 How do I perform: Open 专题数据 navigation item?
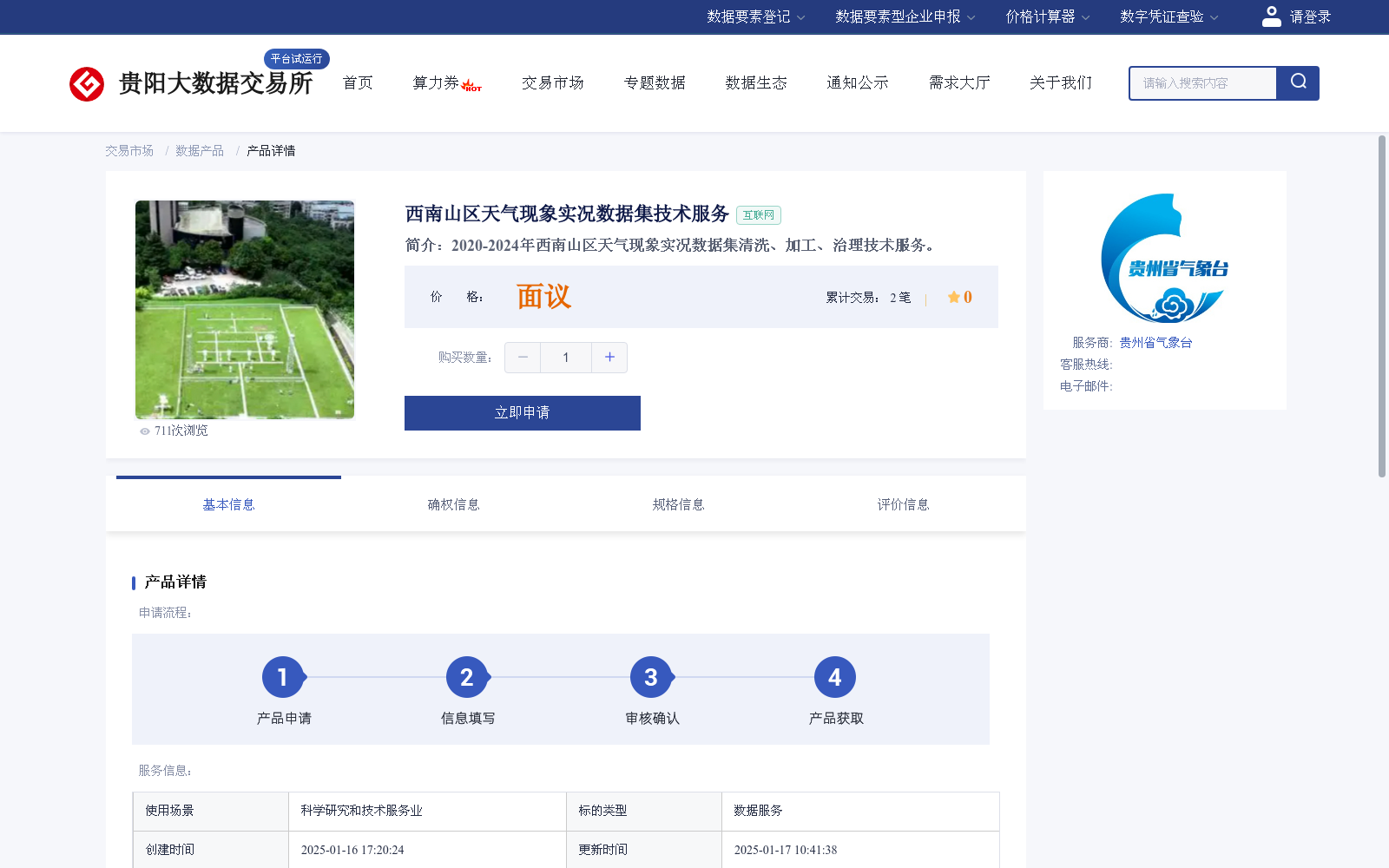(x=655, y=82)
